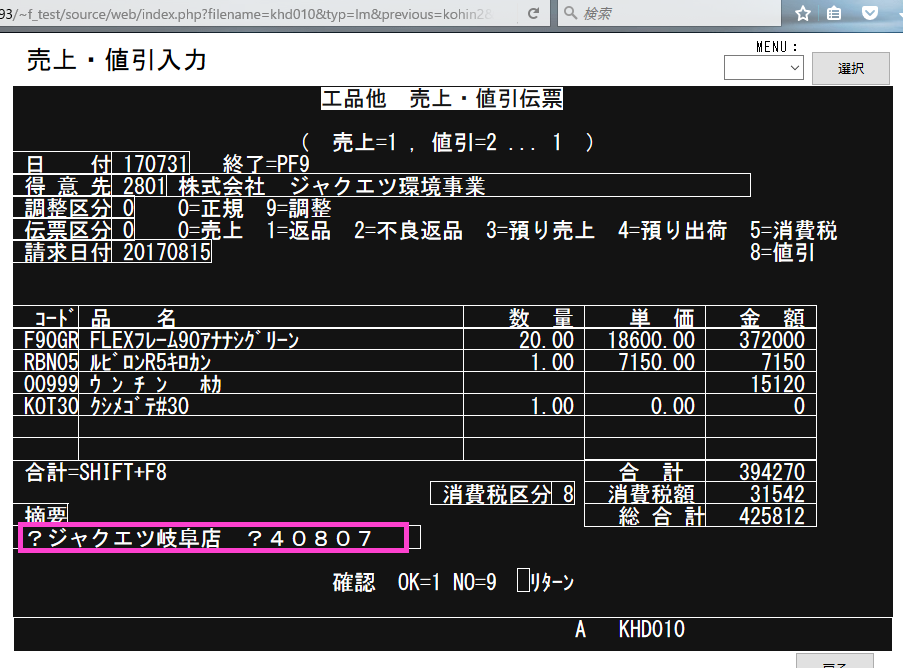The image size is (903, 668).
Task: Click the browser URL address field
Action: tap(250, 14)
